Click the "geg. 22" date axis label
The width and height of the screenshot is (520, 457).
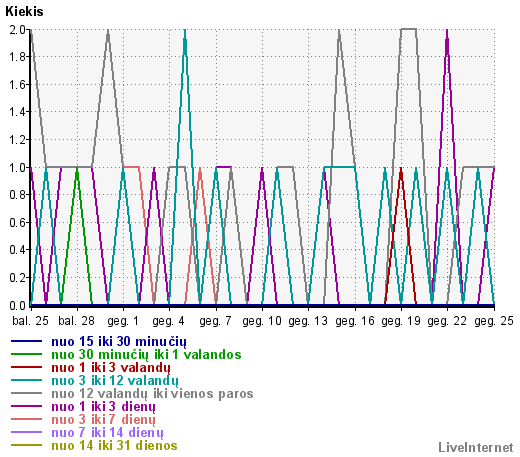tap(447, 321)
